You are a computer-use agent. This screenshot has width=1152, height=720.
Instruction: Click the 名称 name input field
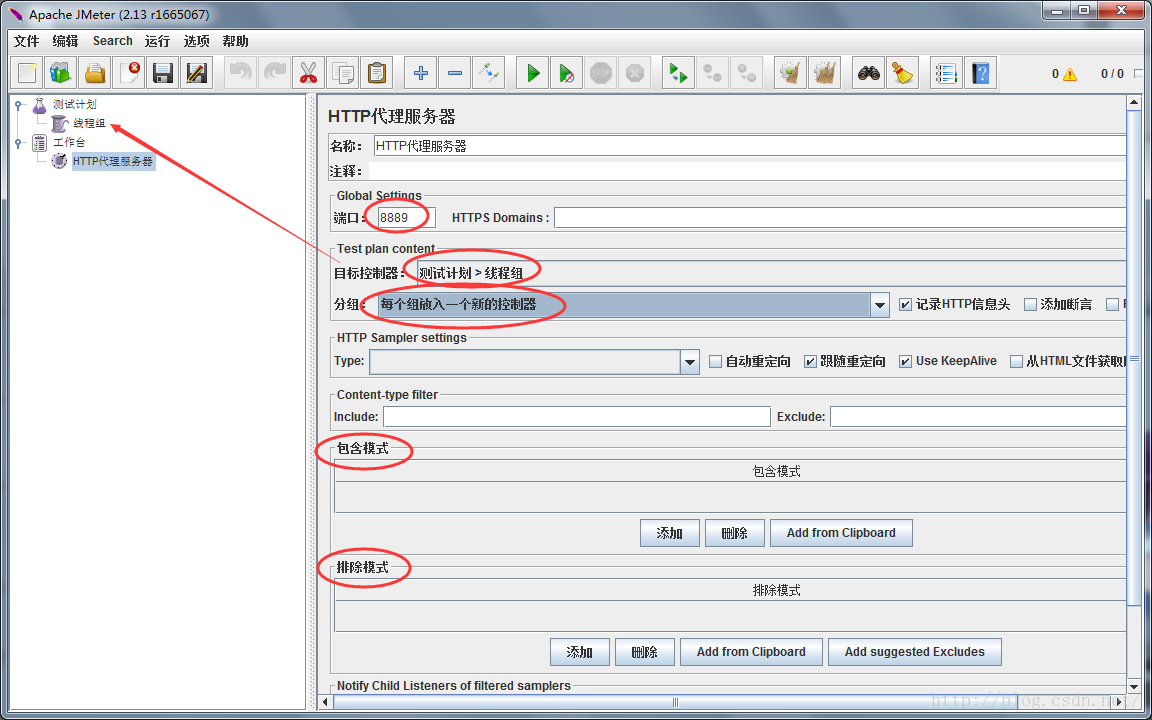749,146
